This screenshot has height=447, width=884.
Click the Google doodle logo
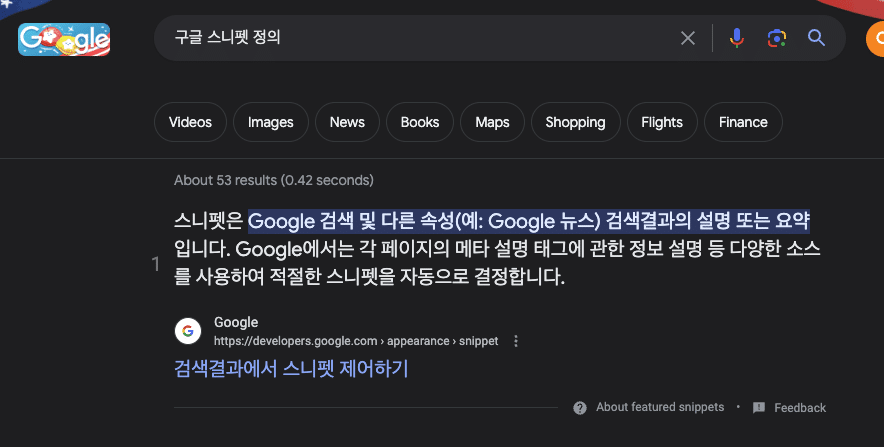64,39
